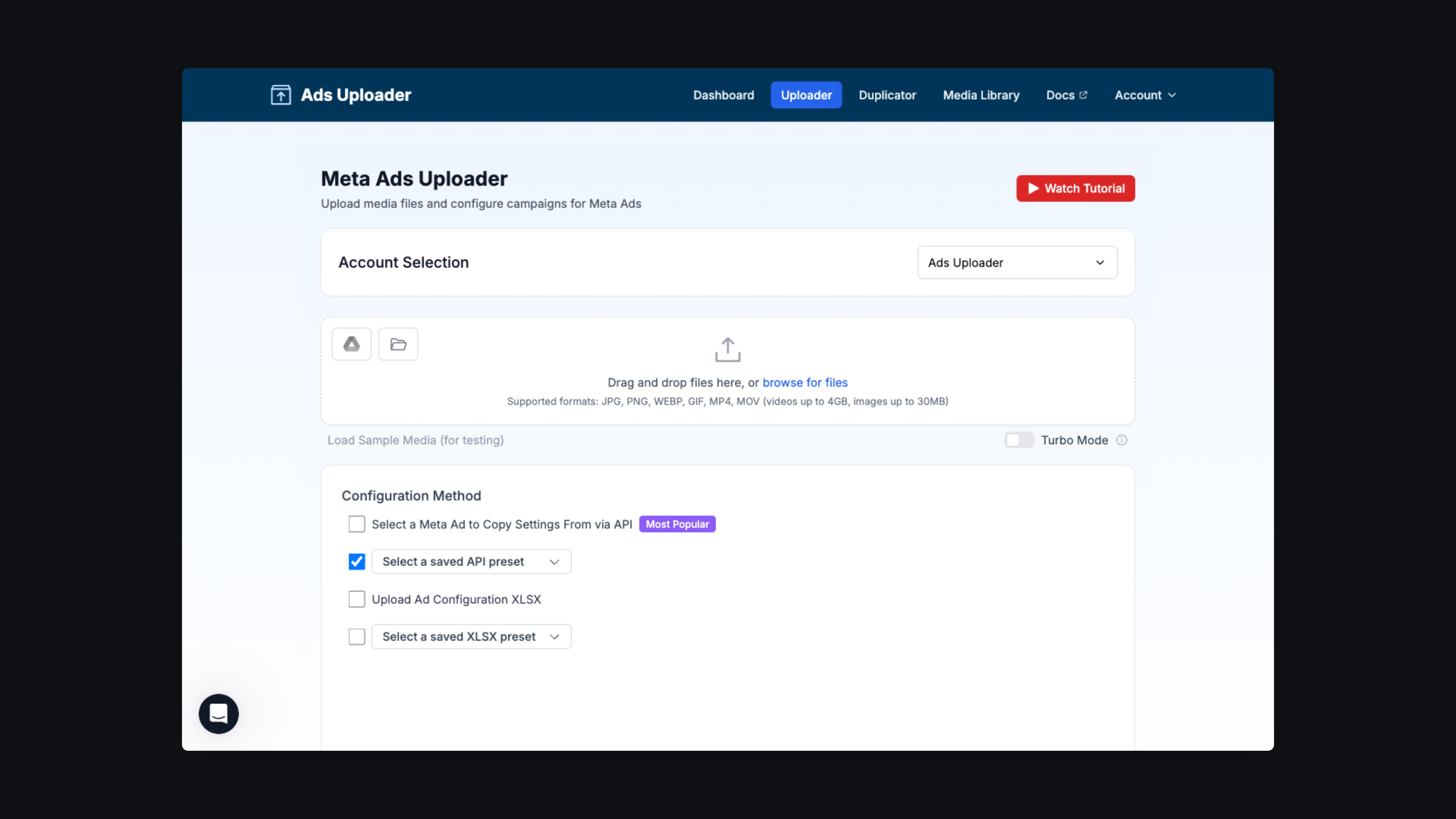The width and height of the screenshot is (1456, 819).
Task: Click the Supported formats text line
Action: (x=728, y=401)
